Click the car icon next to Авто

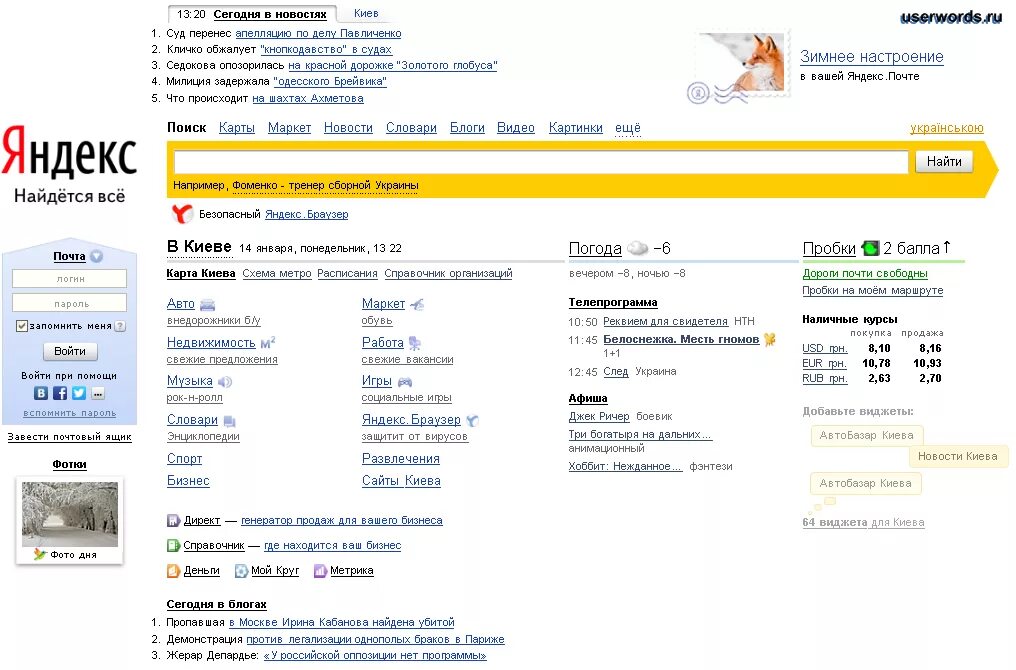click(x=207, y=305)
